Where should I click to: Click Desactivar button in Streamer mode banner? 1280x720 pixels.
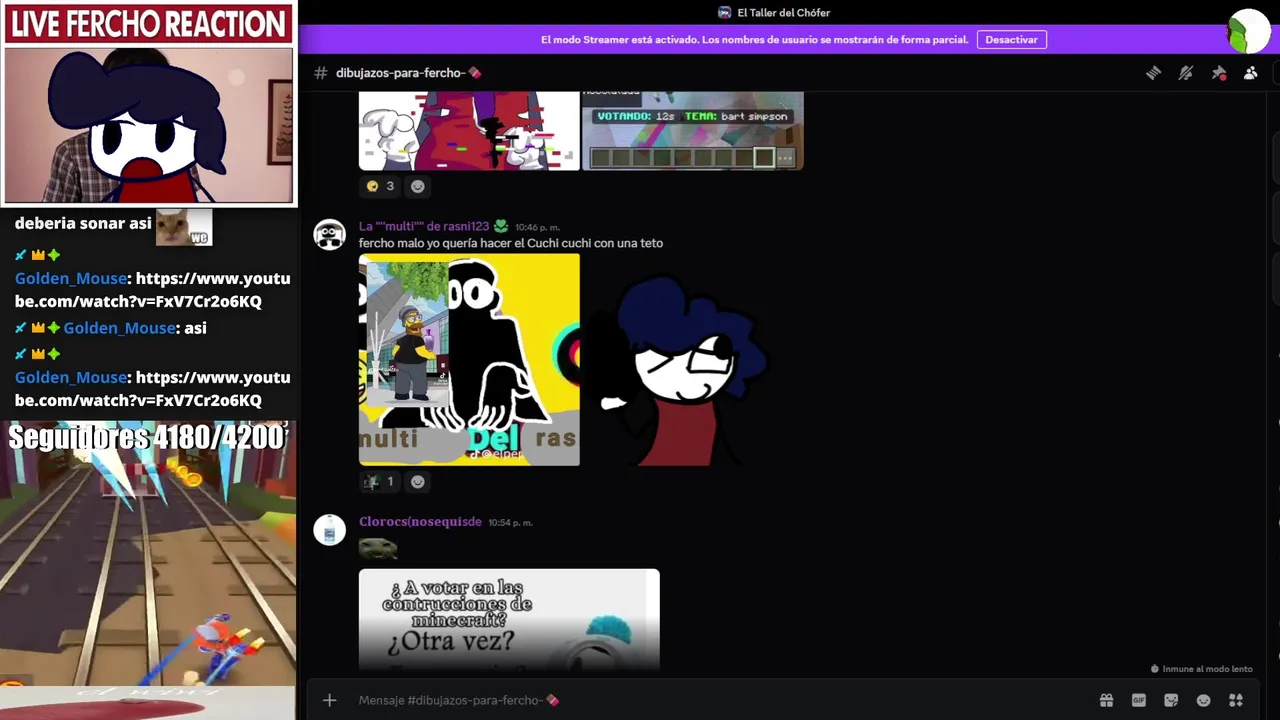(x=1011, y=40)
